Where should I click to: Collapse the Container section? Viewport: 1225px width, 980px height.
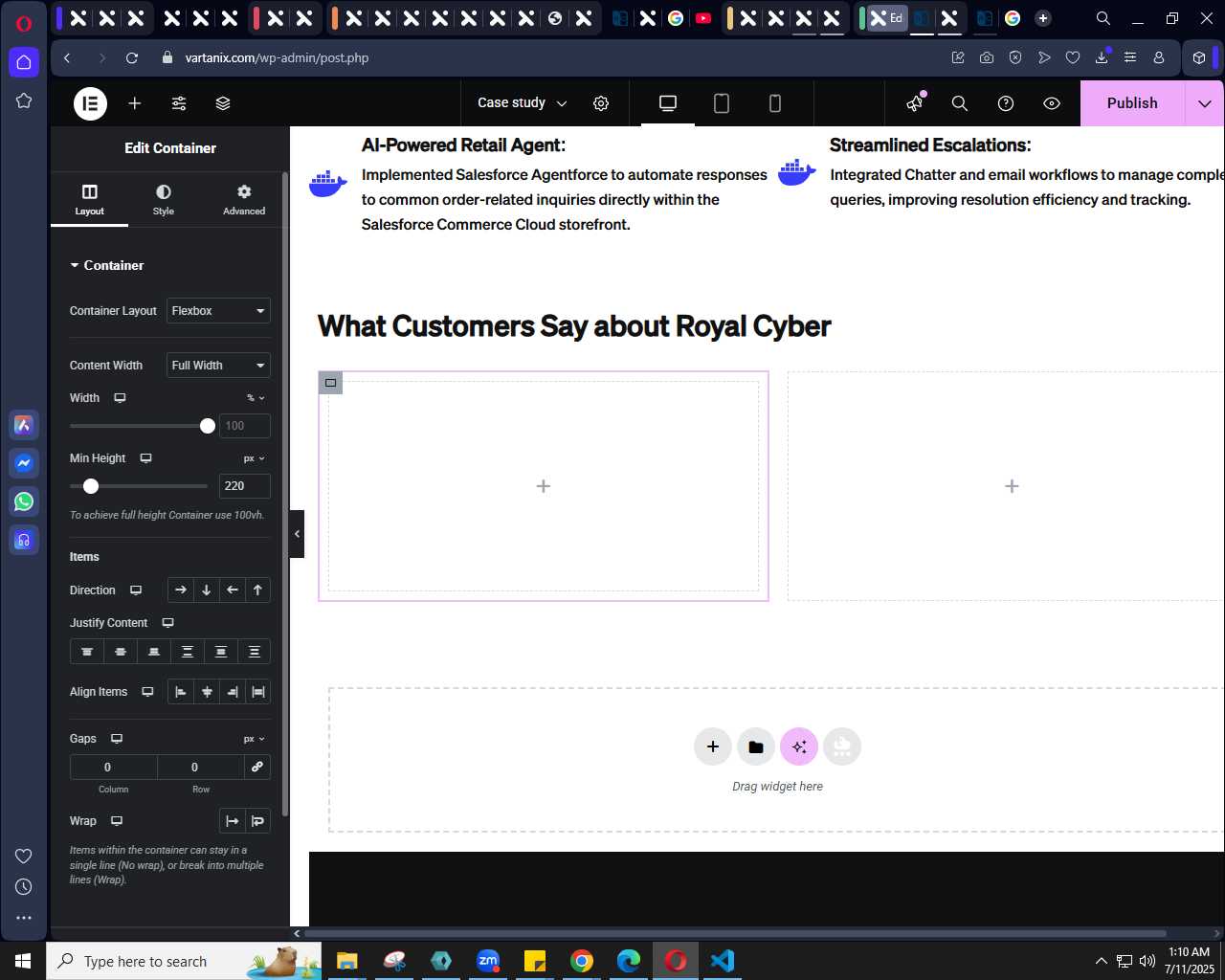click(107, 265)
